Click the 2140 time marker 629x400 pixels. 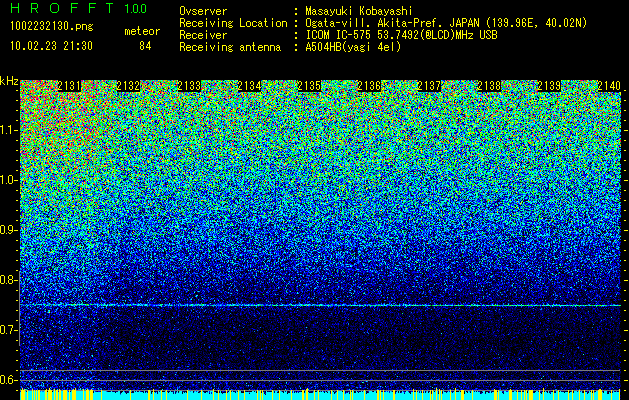pos(609,86)
